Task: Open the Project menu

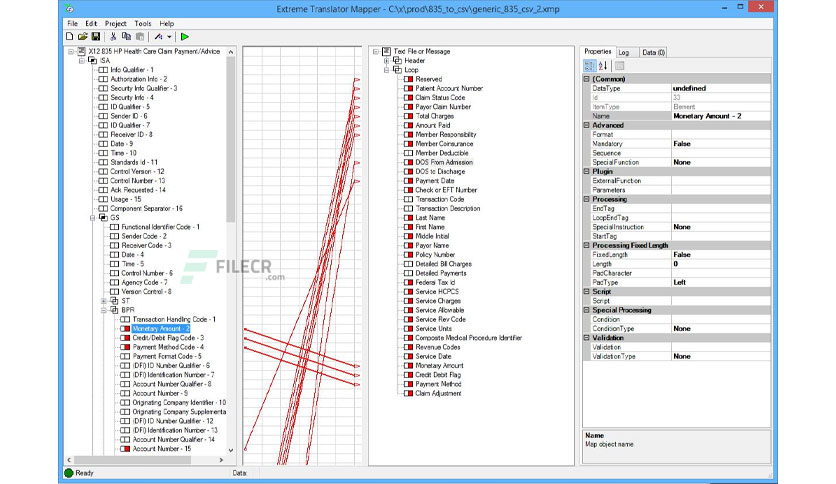Action: (x=115, y=23)
